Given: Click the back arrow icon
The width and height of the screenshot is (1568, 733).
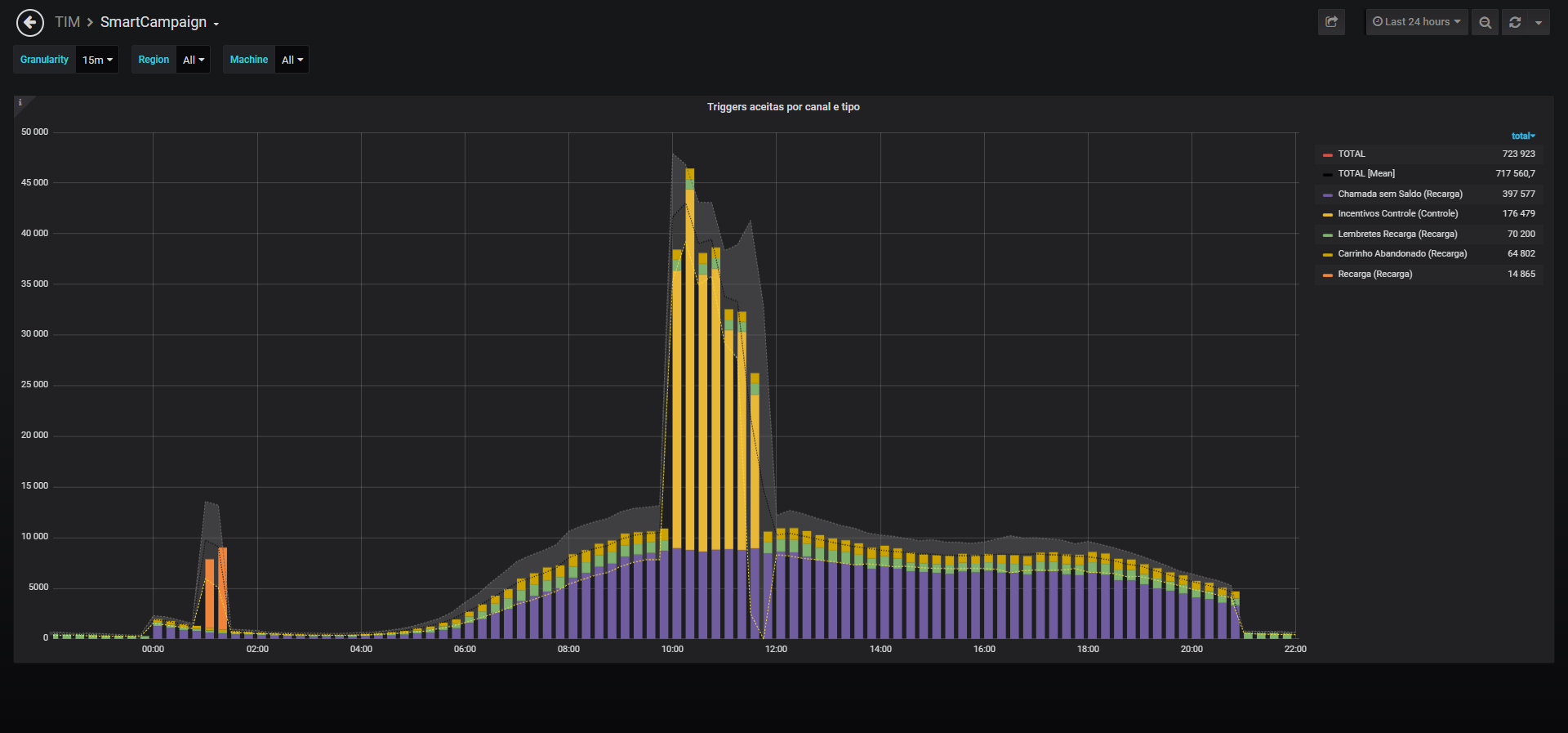Looking at the screenshot, I should [30, 23].
